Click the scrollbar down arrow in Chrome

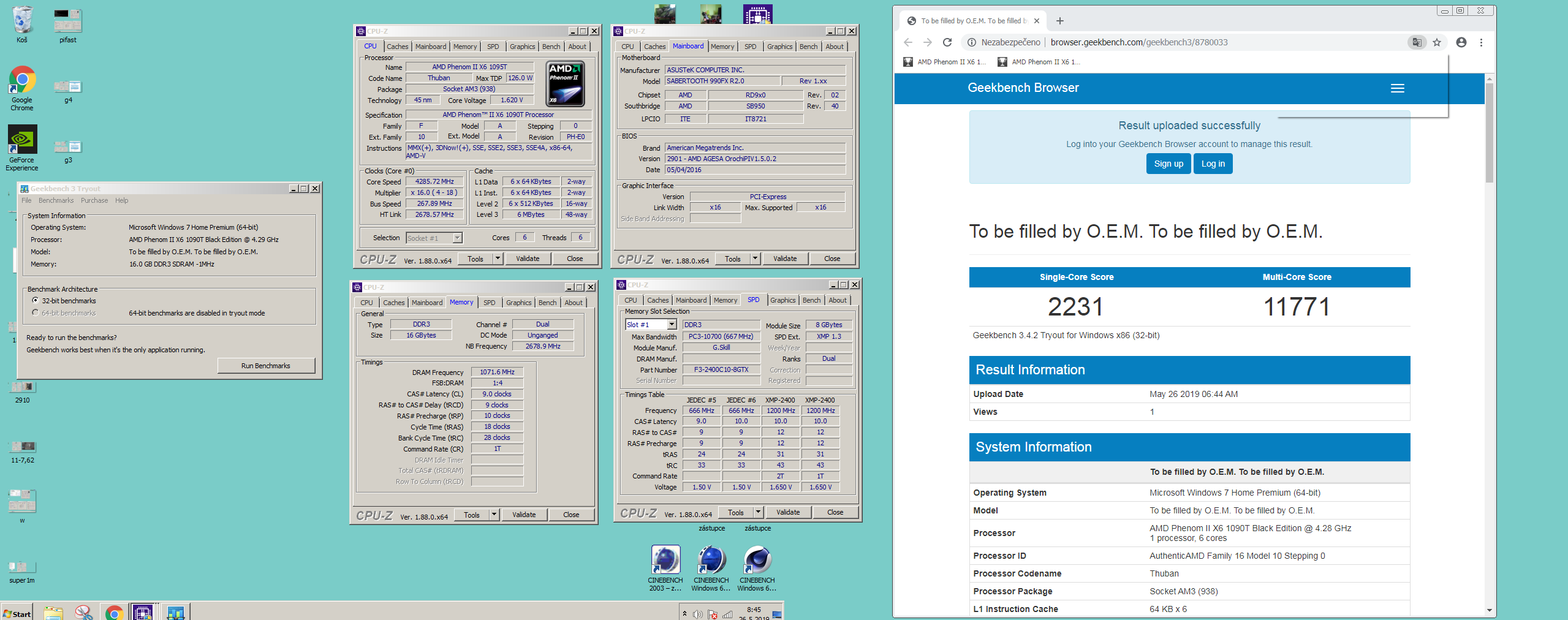(x=1490, y=610)
